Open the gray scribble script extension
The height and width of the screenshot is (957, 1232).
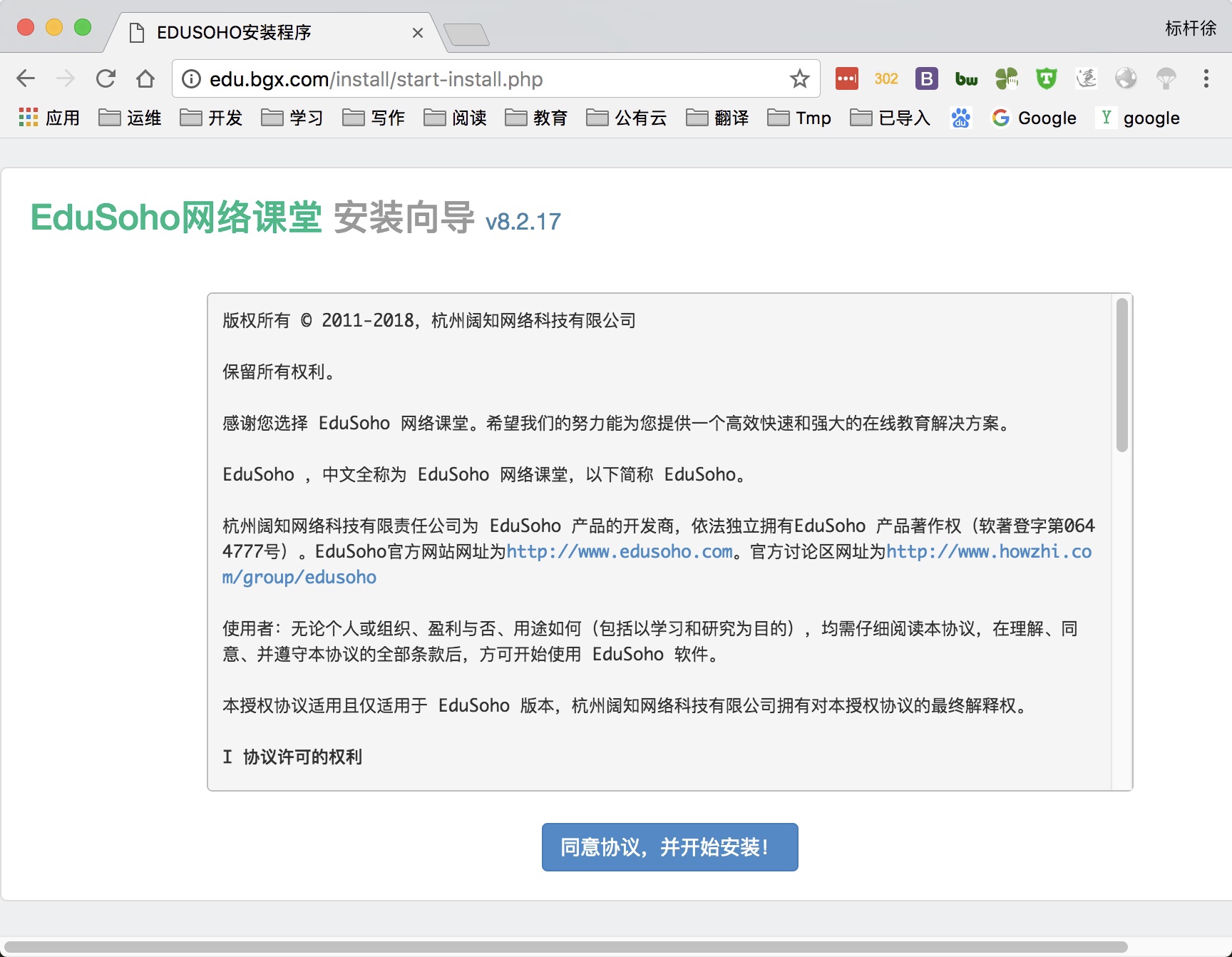coord(1086,78)
